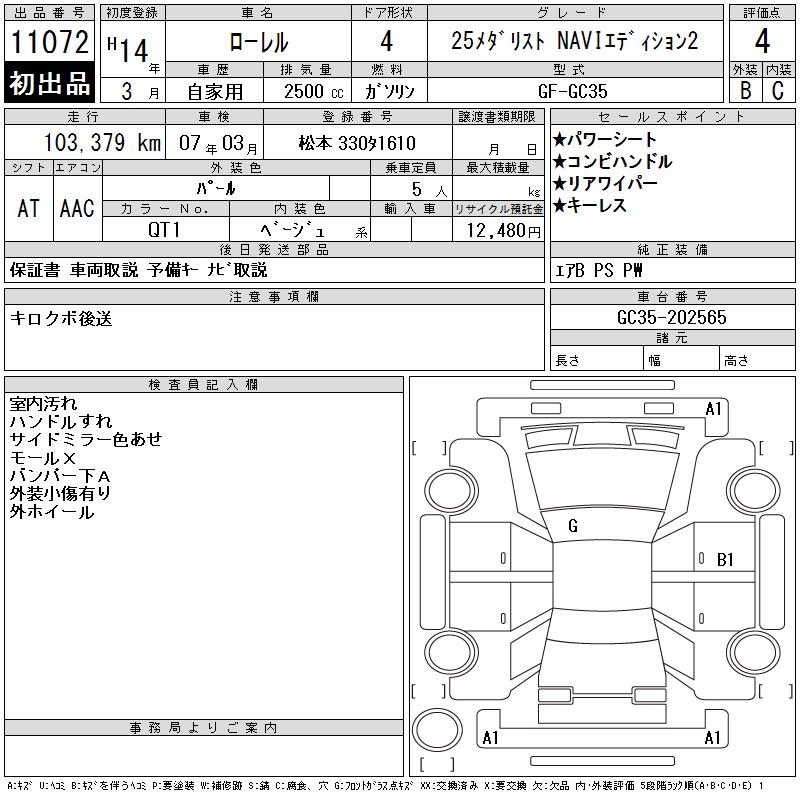
Task: Select the 長さ dimension field
Action: coord(596,360)
